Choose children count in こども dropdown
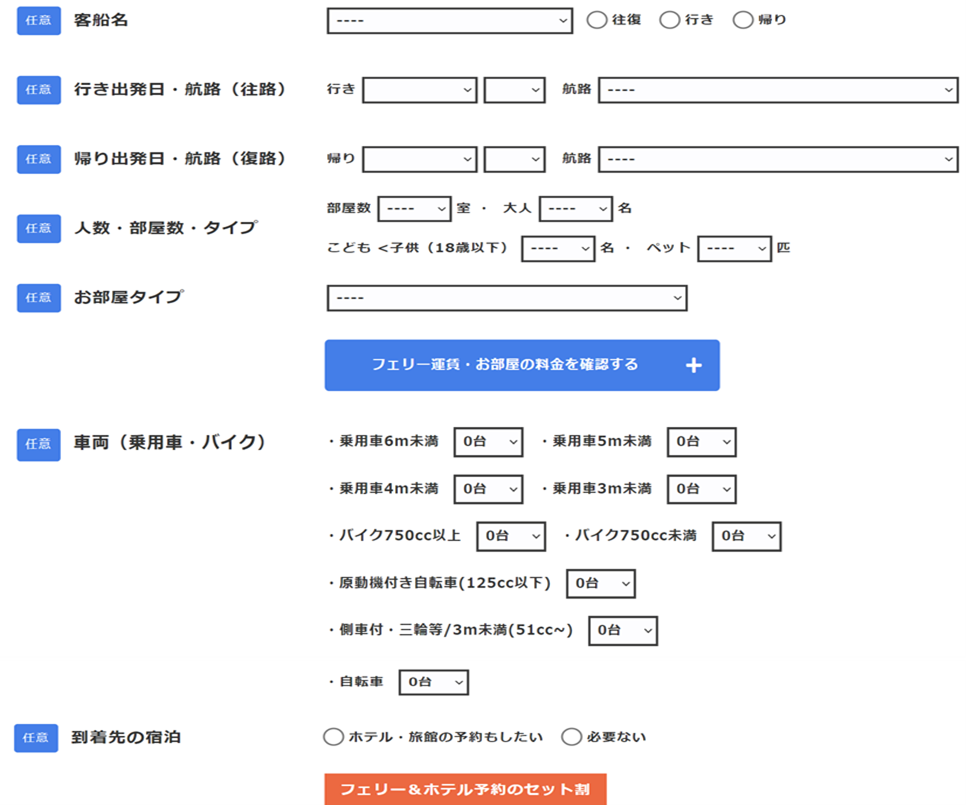 click(558, 249)
